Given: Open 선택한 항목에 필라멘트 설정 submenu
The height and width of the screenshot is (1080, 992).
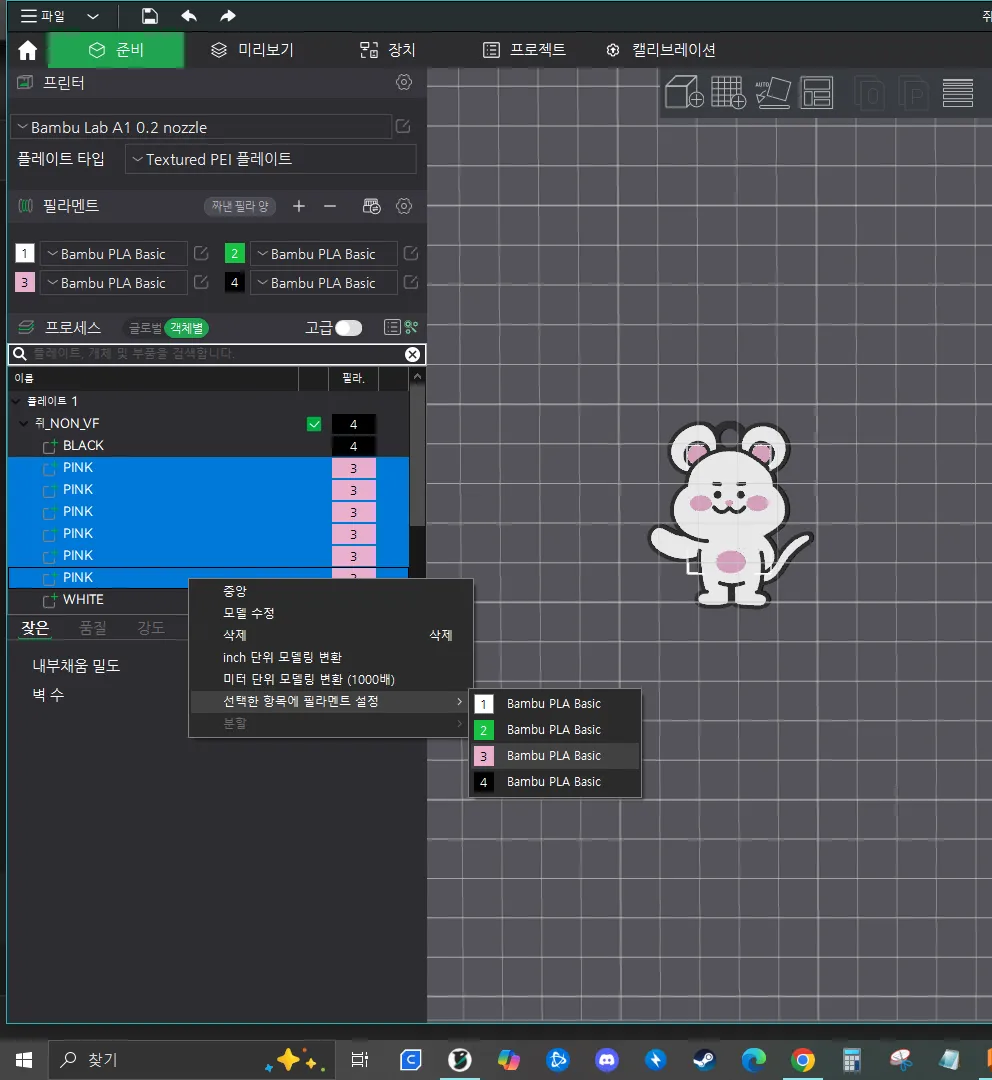Looking at the screenshot, I should 331,701.
